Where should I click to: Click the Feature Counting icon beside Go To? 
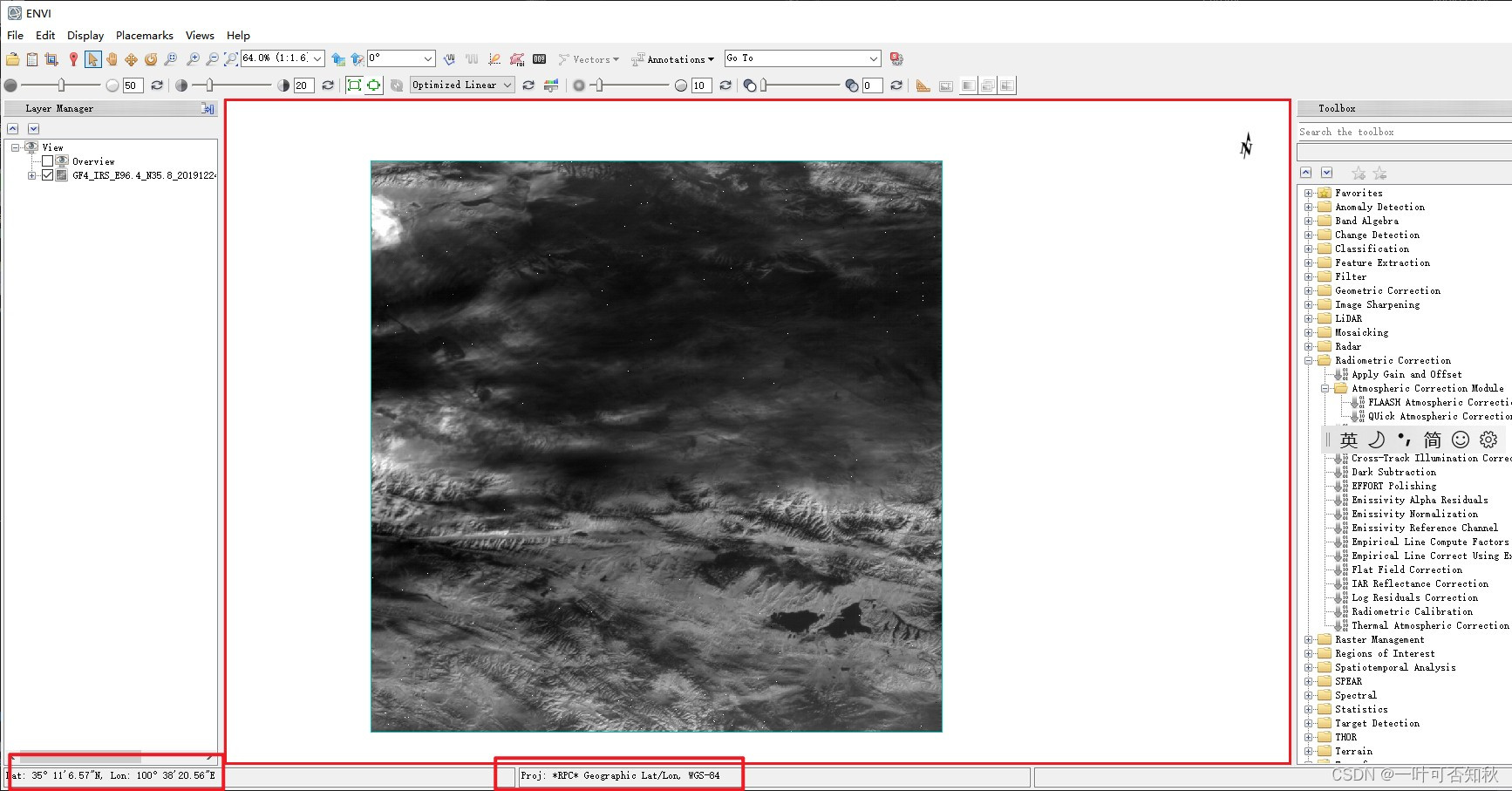coord(896,59)
